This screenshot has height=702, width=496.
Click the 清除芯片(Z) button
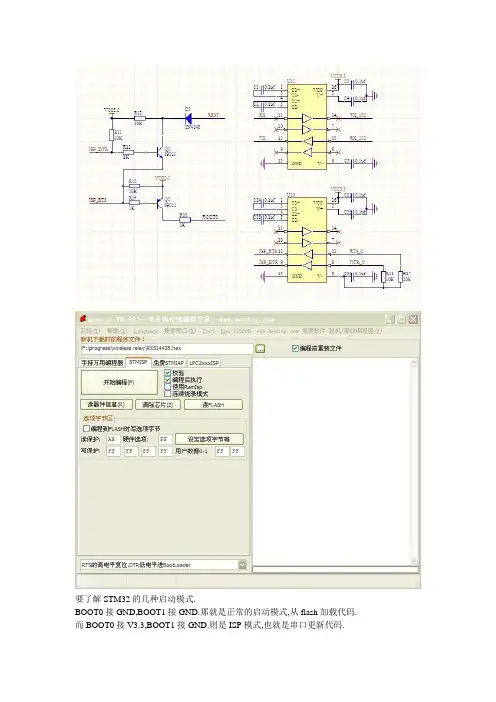click(x=158, y=405)
